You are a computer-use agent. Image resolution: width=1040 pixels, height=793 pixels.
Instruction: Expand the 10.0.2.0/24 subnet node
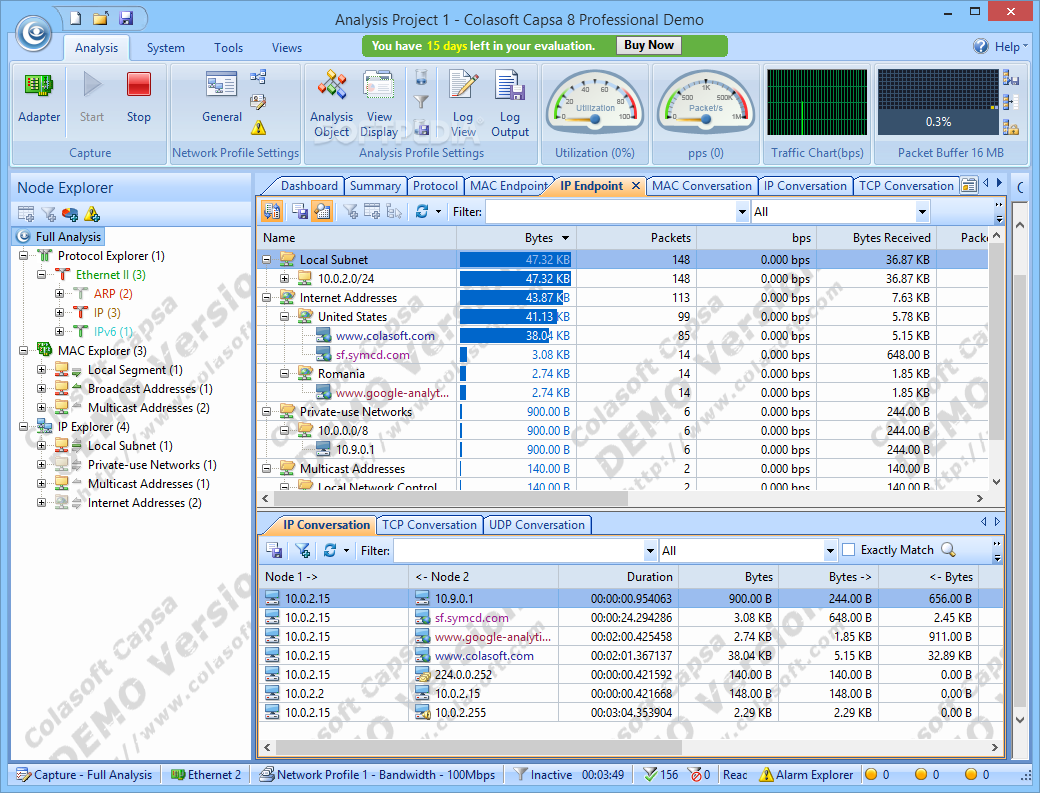(x=284, y=278)
